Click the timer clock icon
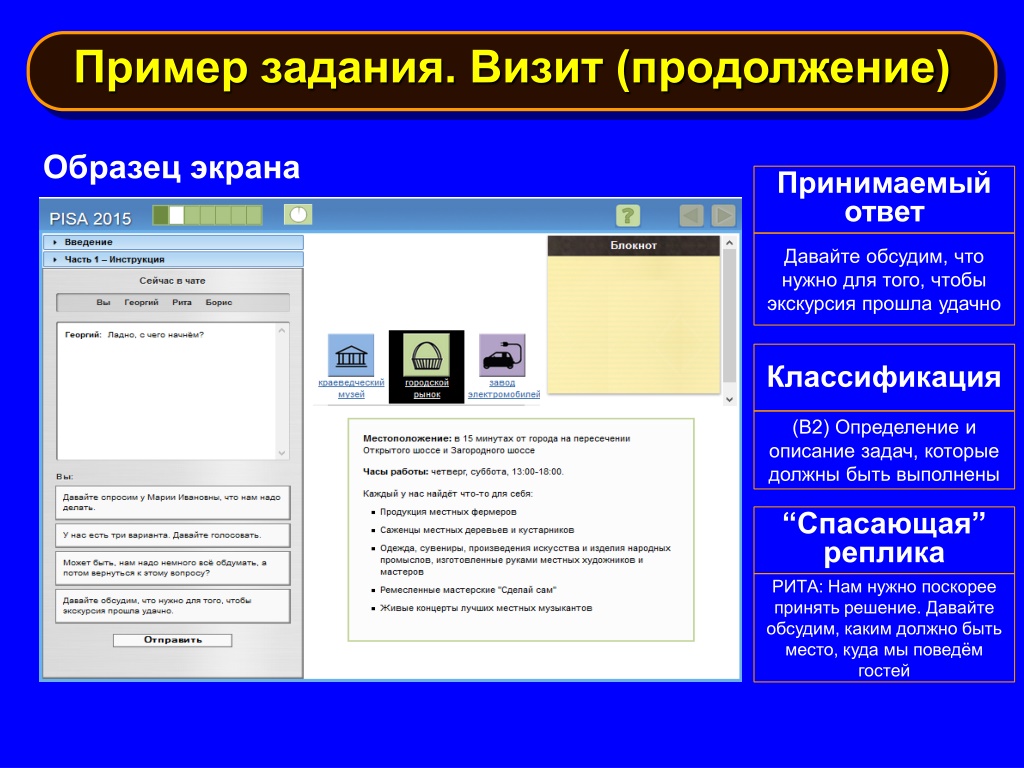Screen dimensions: 1024x768 298,215
